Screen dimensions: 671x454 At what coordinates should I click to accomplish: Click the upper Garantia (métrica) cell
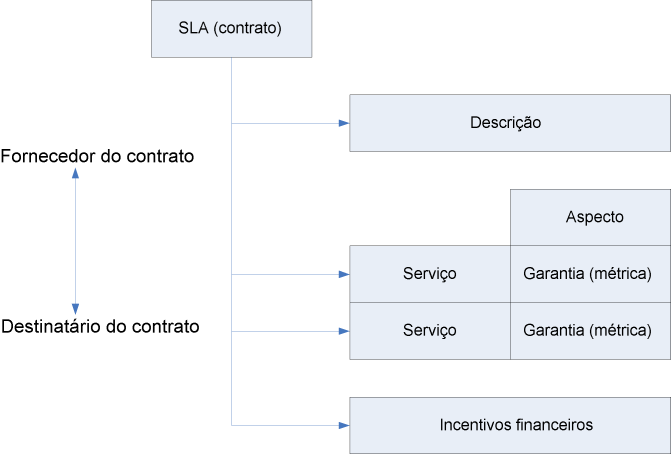point(590,273)
